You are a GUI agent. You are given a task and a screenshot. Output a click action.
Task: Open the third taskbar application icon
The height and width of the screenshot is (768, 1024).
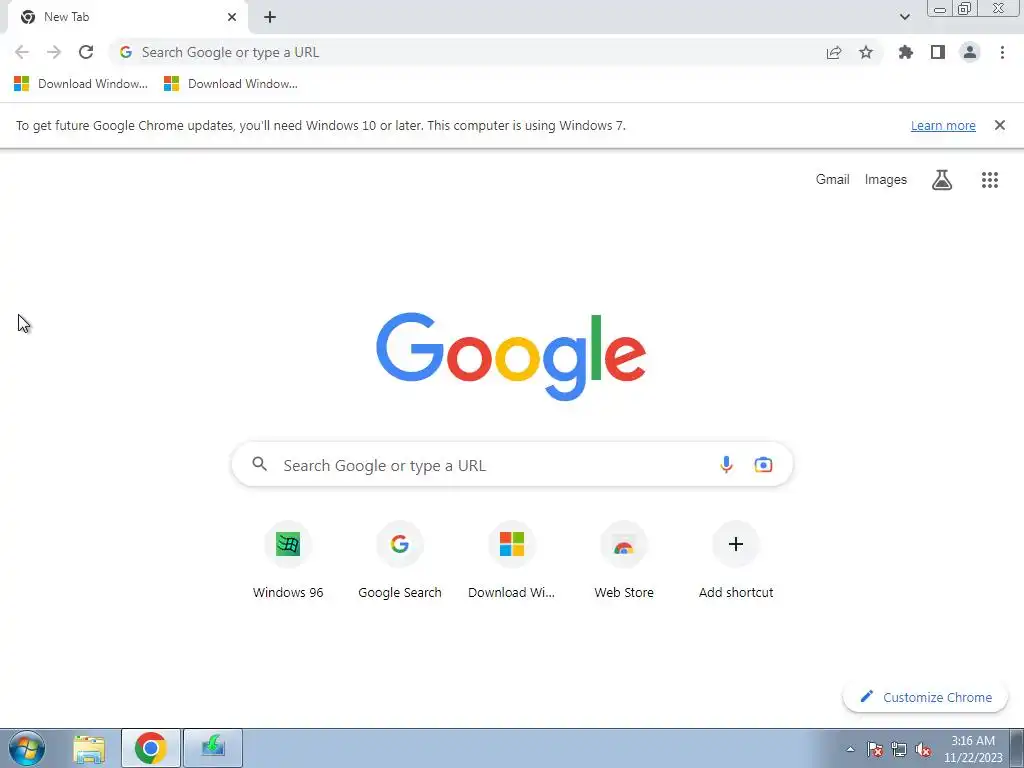(213, 748)
